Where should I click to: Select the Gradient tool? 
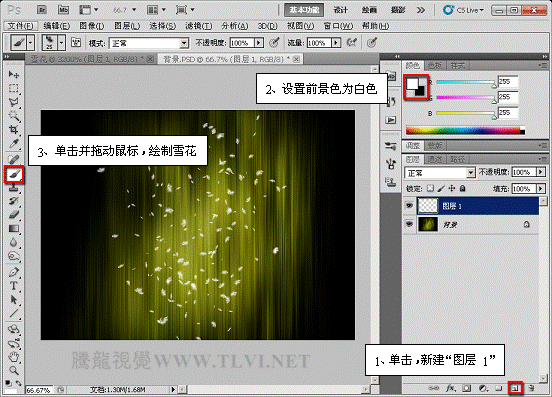14,229
